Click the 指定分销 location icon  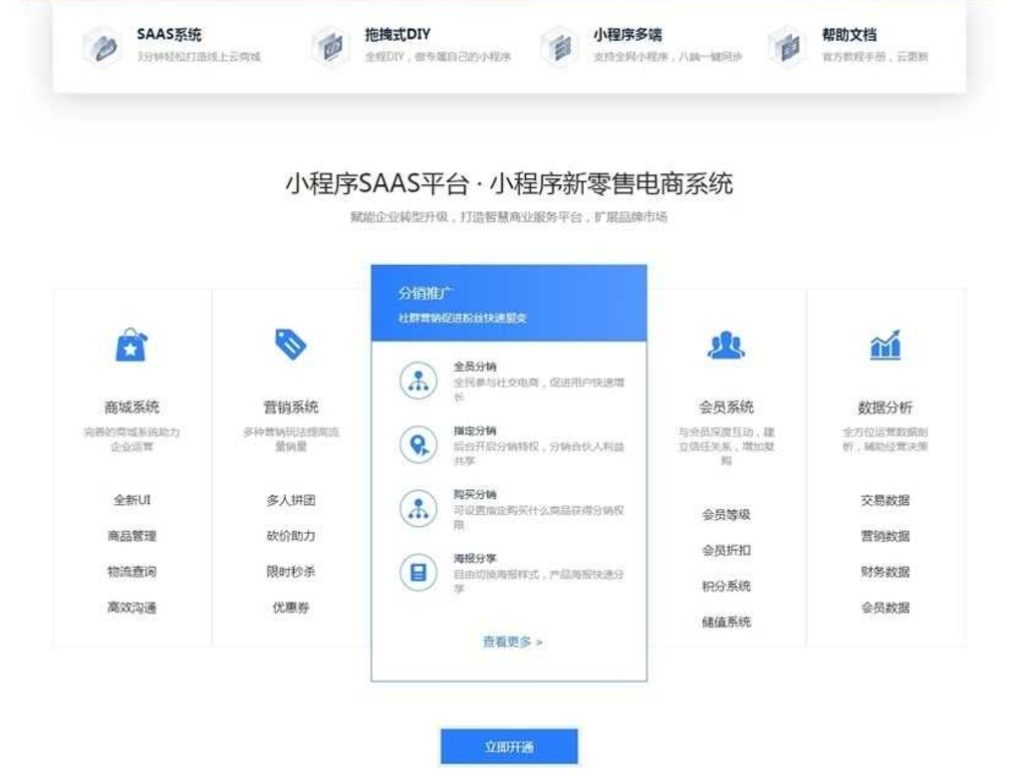tap(419, 444)
